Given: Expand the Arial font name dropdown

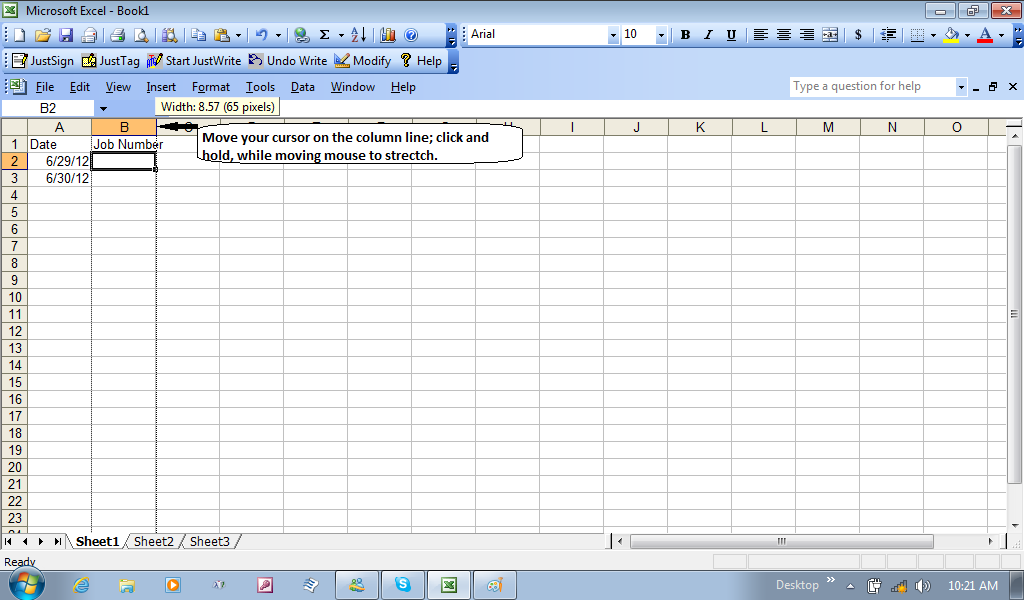Looking at the screenshot, I should pos(613,35).
